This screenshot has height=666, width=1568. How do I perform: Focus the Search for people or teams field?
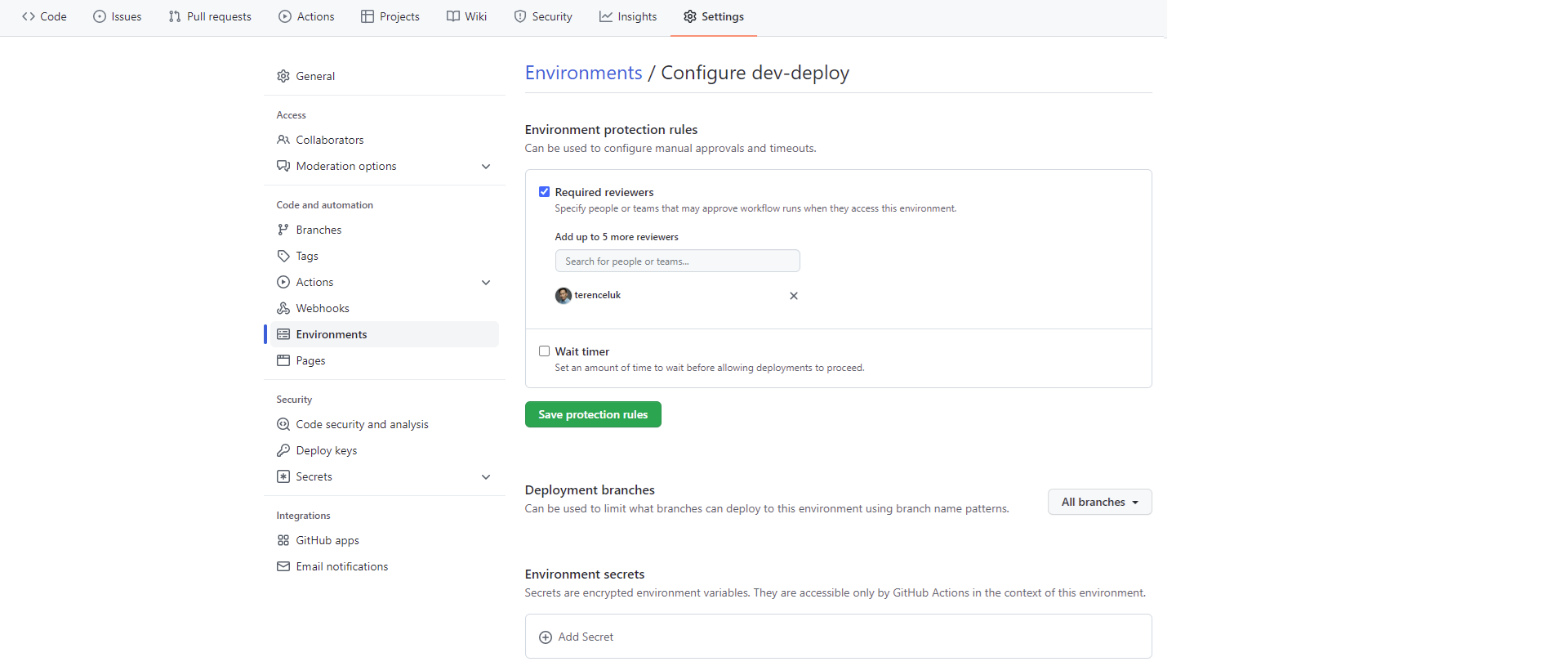tap(677, 261)
